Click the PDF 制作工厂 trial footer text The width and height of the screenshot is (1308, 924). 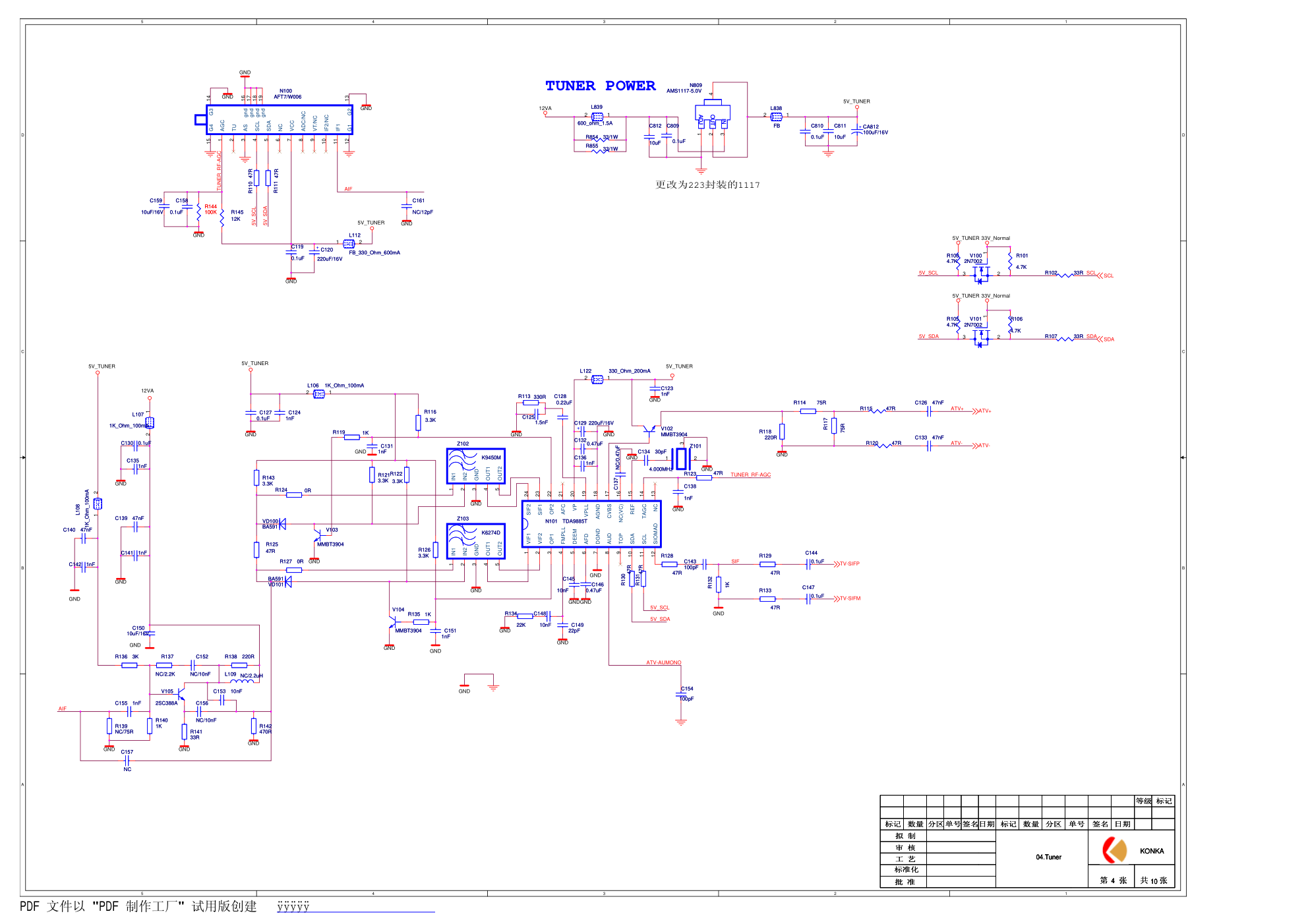point(138,907)
